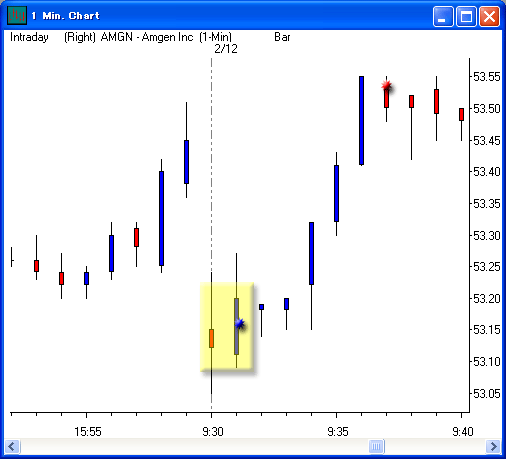This screenshot has width=506, height=459.
Task: Click the AMGN - Amgen Inc symbol text
Action: point(147,37)
